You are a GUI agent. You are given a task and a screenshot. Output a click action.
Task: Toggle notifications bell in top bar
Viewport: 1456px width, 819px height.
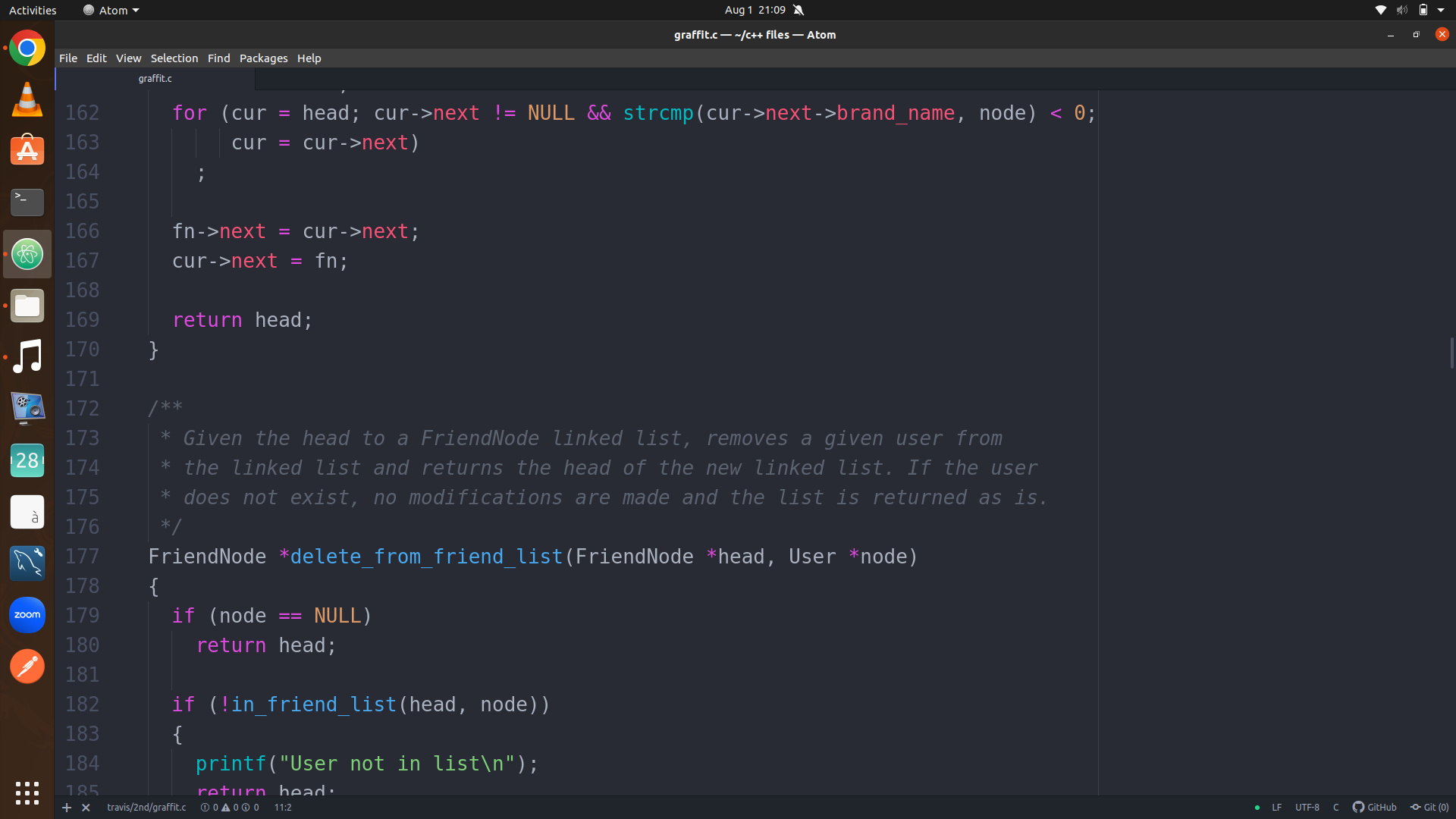point(799,10)
